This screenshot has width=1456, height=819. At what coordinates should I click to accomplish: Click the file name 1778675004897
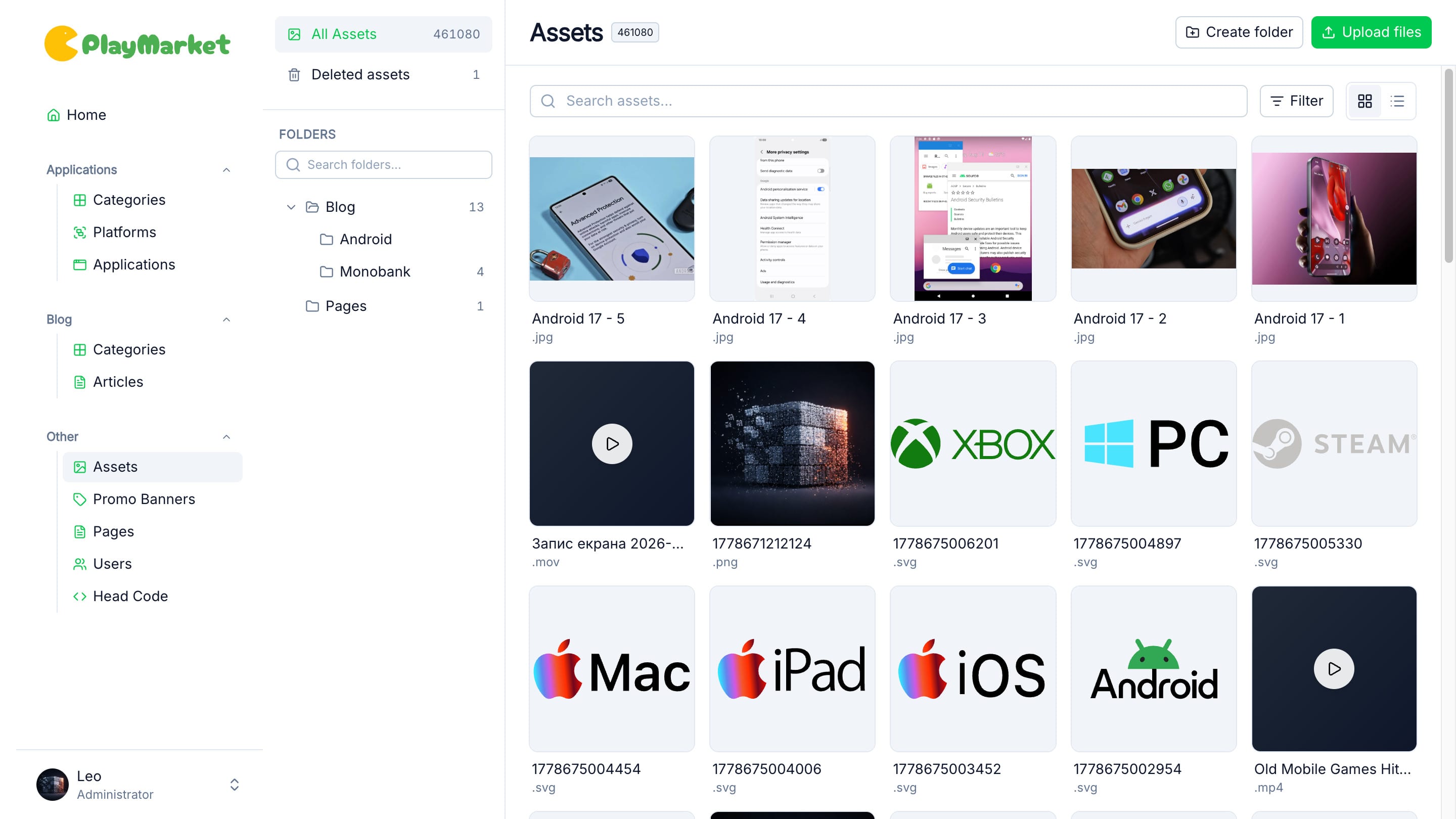click(1127, 543)
